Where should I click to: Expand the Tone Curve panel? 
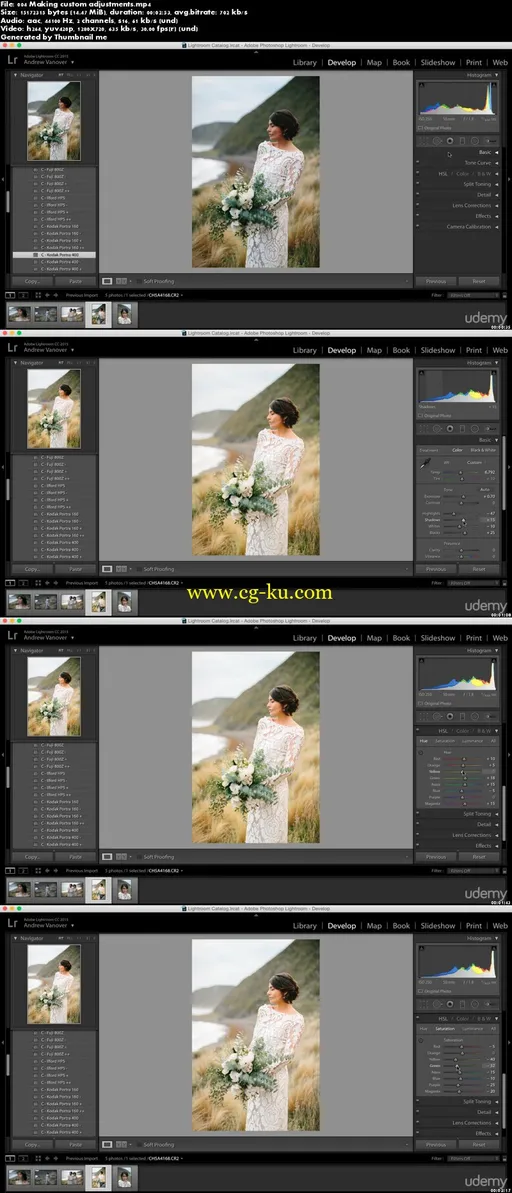tap(497, 163)
